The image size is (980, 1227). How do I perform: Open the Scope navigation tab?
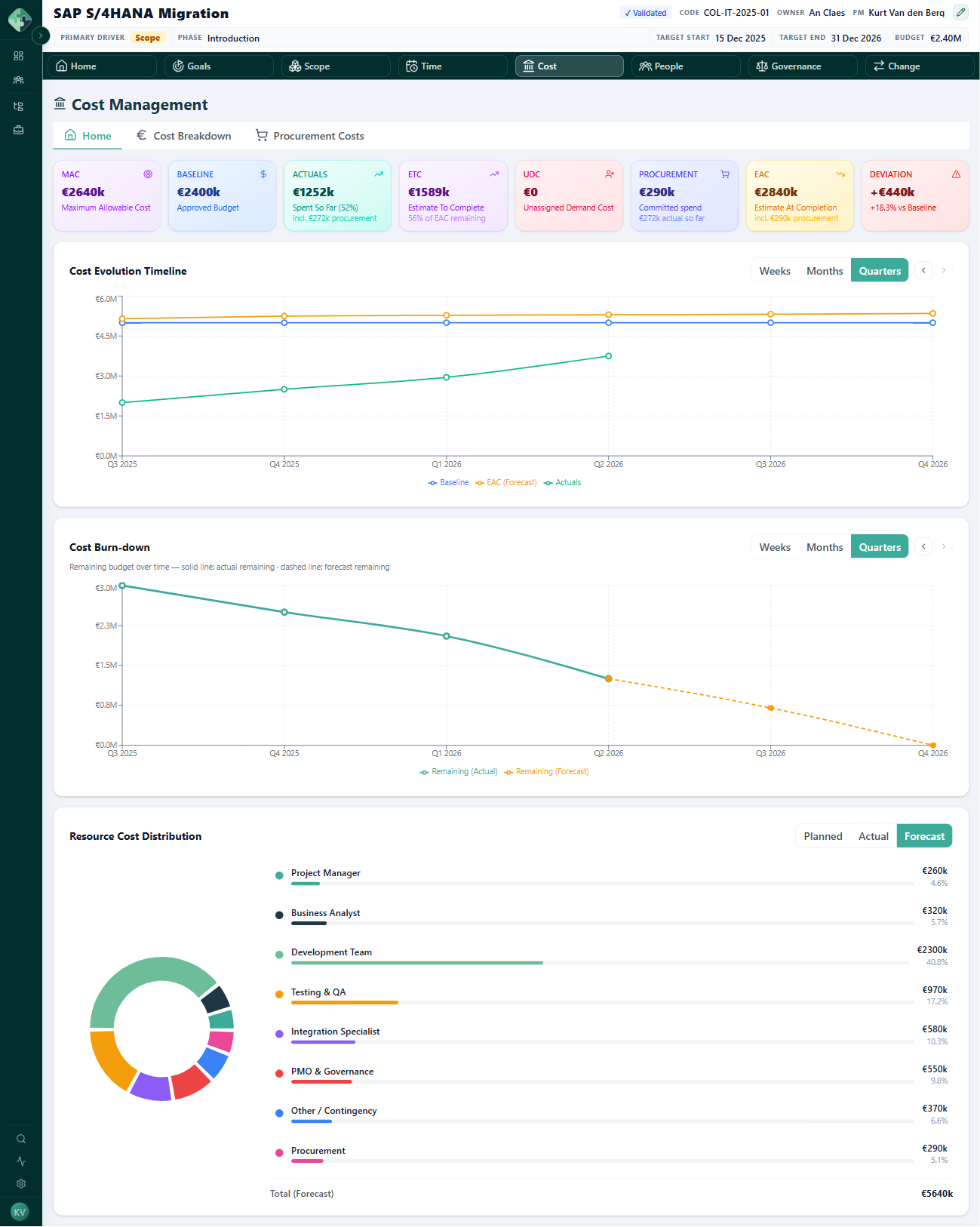336,66
